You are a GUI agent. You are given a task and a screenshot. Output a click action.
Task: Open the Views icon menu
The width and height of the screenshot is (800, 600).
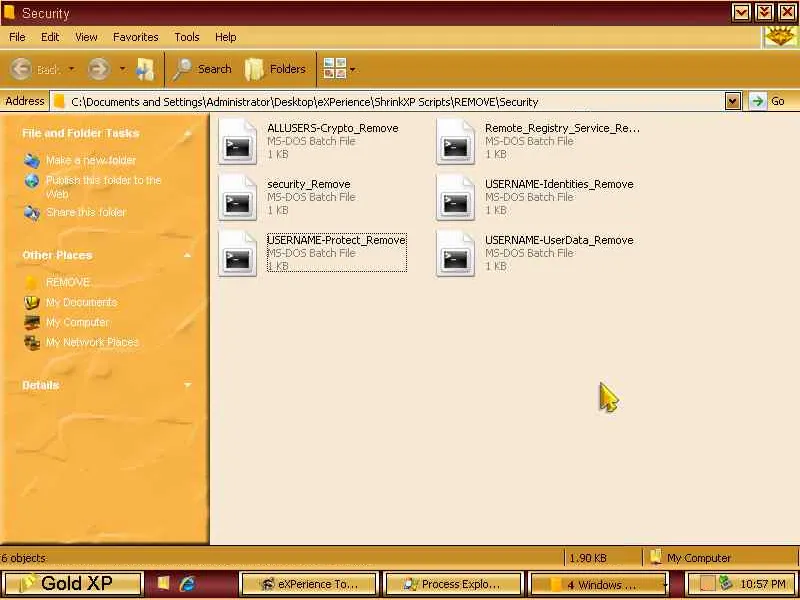335,68
